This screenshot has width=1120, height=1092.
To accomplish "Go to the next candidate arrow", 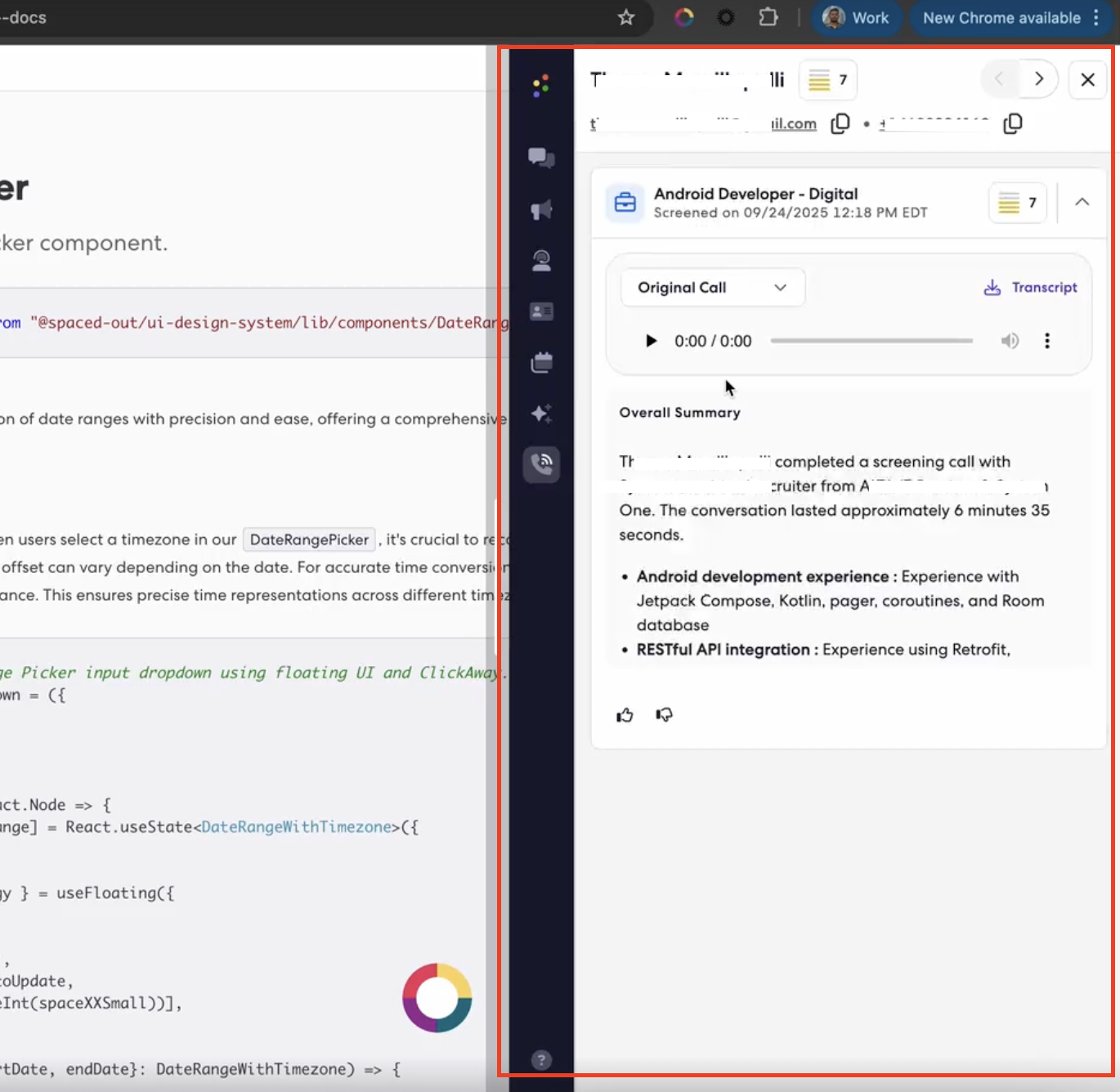I will click(1039, 79).
